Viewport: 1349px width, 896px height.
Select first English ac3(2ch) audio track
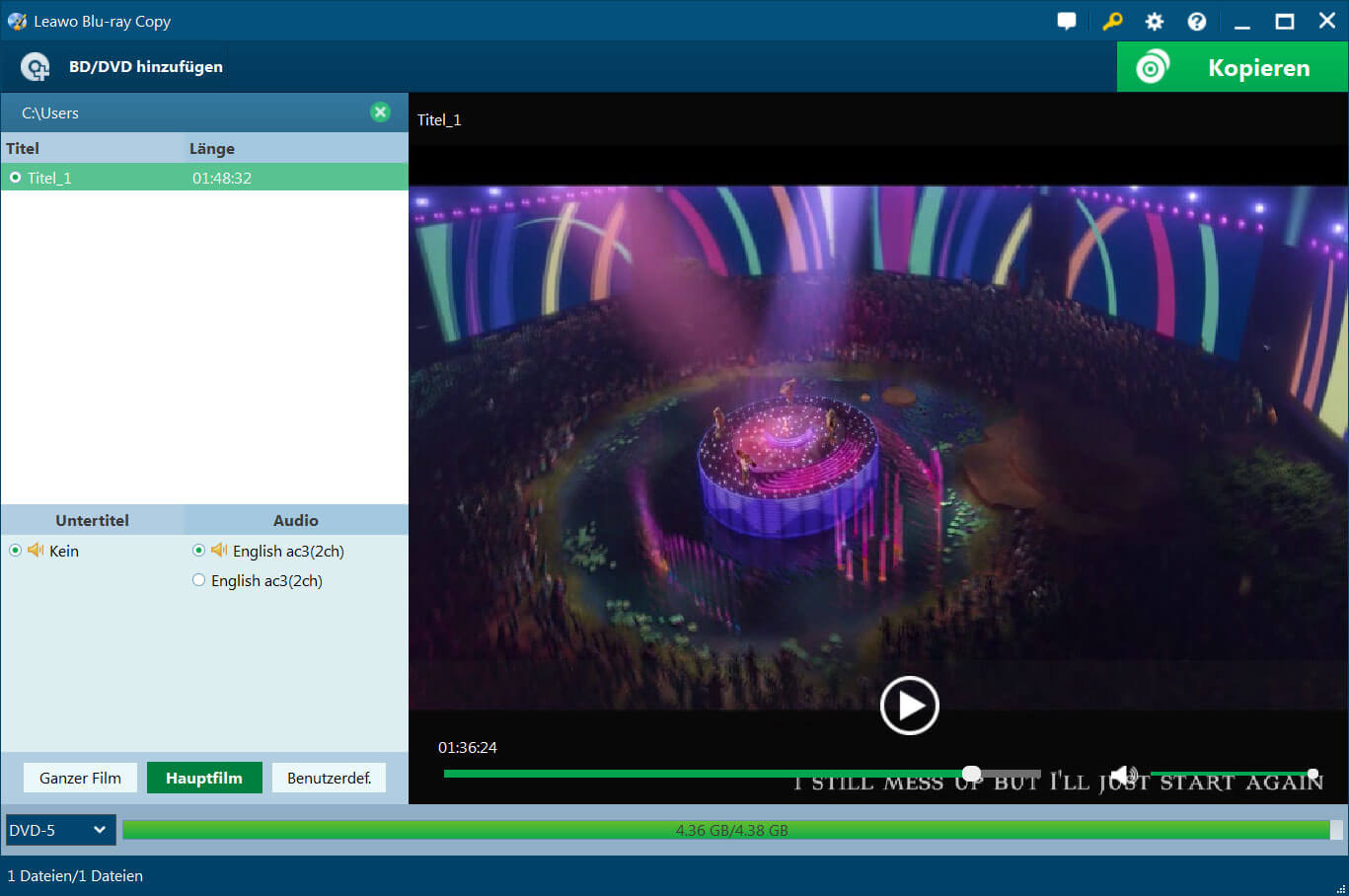[x=199, y=551]
